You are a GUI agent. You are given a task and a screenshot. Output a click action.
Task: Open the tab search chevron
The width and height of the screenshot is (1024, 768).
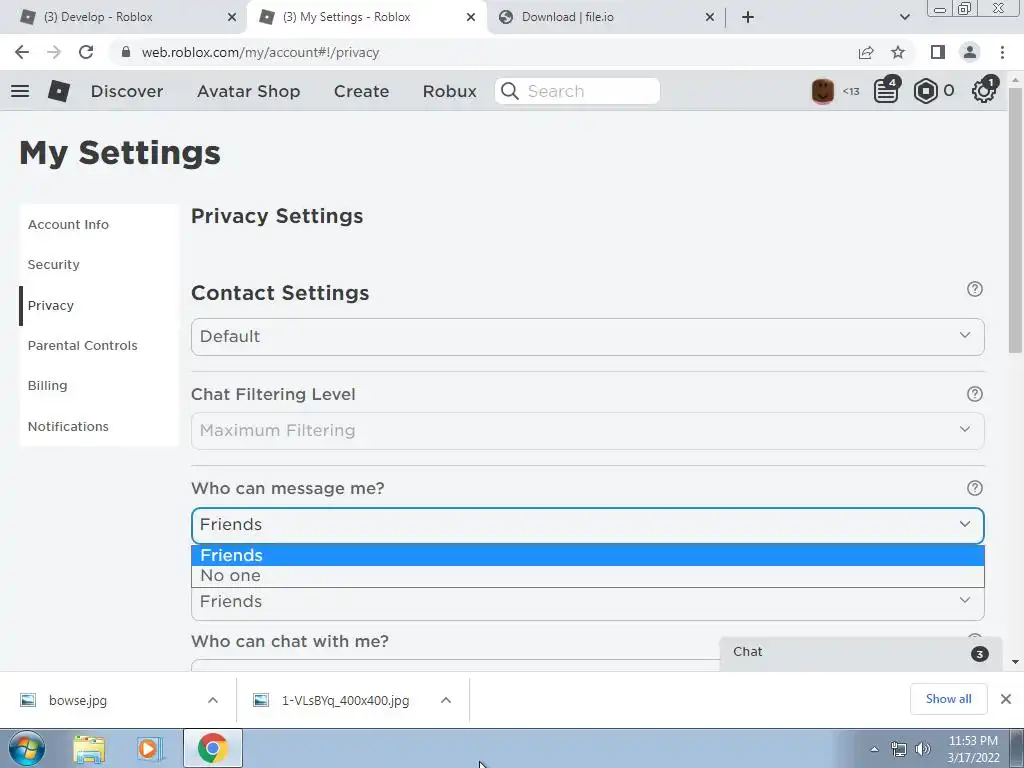(x=904, y=17)
